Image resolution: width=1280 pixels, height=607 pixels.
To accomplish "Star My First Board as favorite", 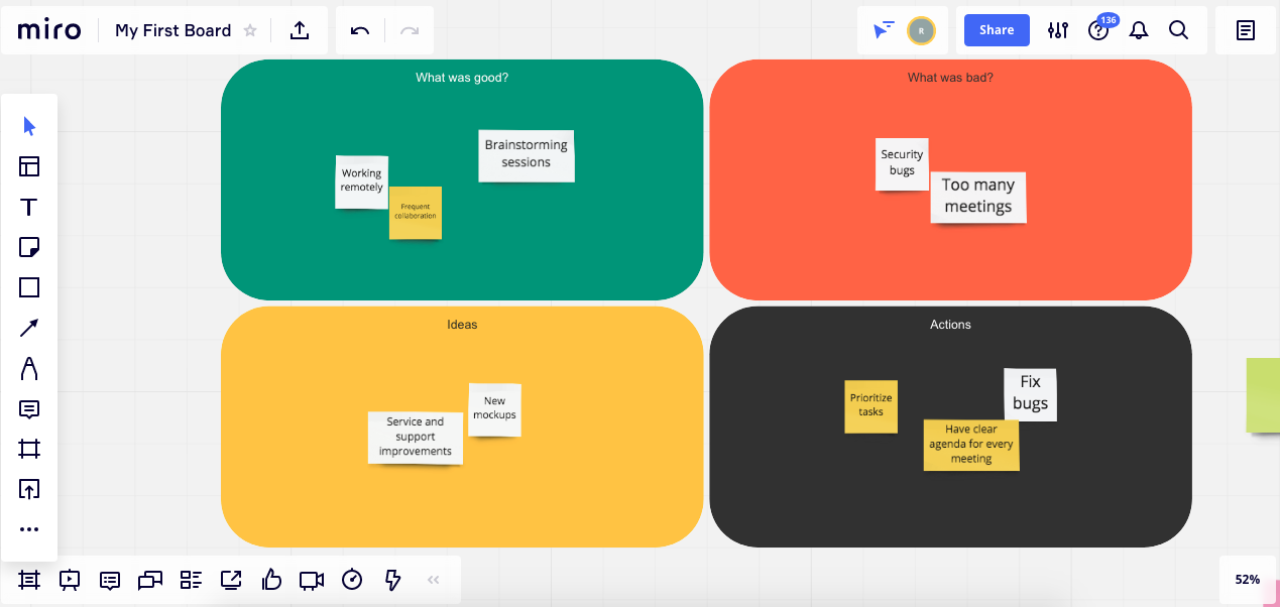I will [x=250, y=30].
